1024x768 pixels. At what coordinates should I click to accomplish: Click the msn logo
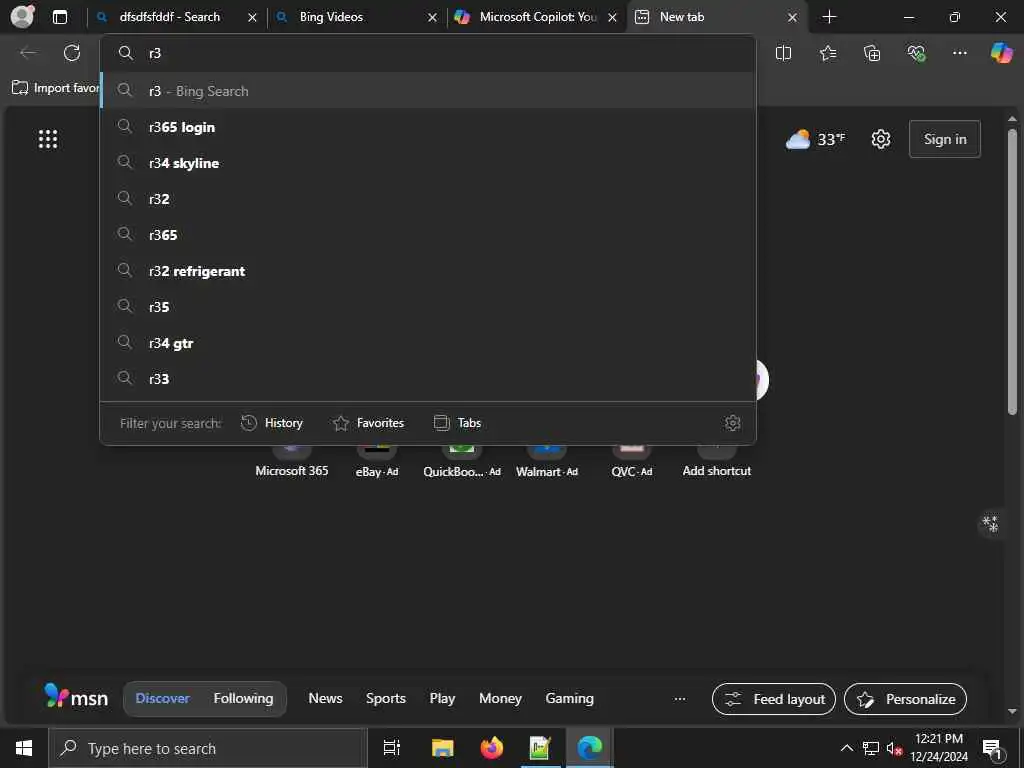tap(76, 697)
